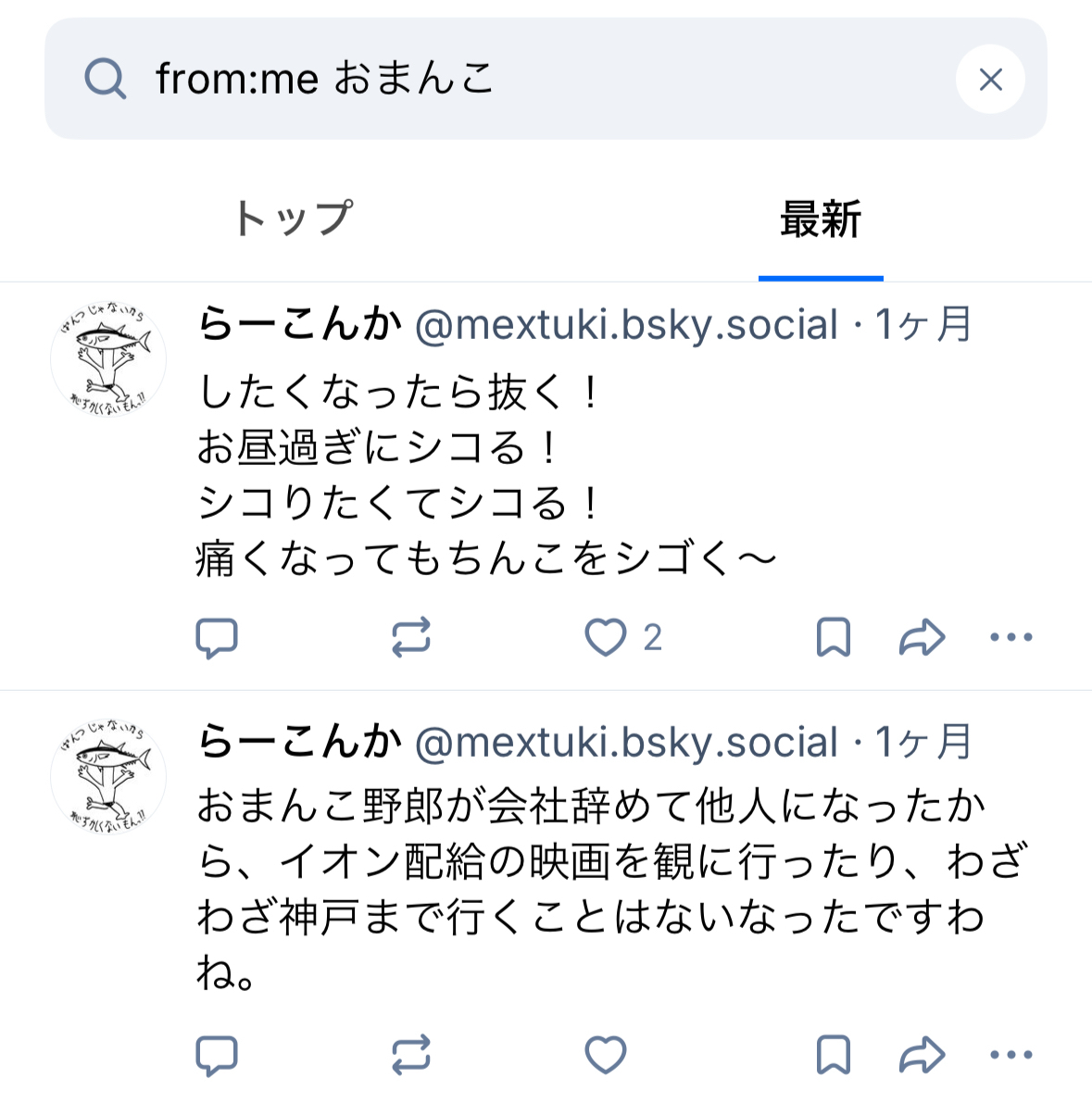Bookmark the first post
Image resolution: width=1092 pixels, height=1103 pixels.
point(833,637)
